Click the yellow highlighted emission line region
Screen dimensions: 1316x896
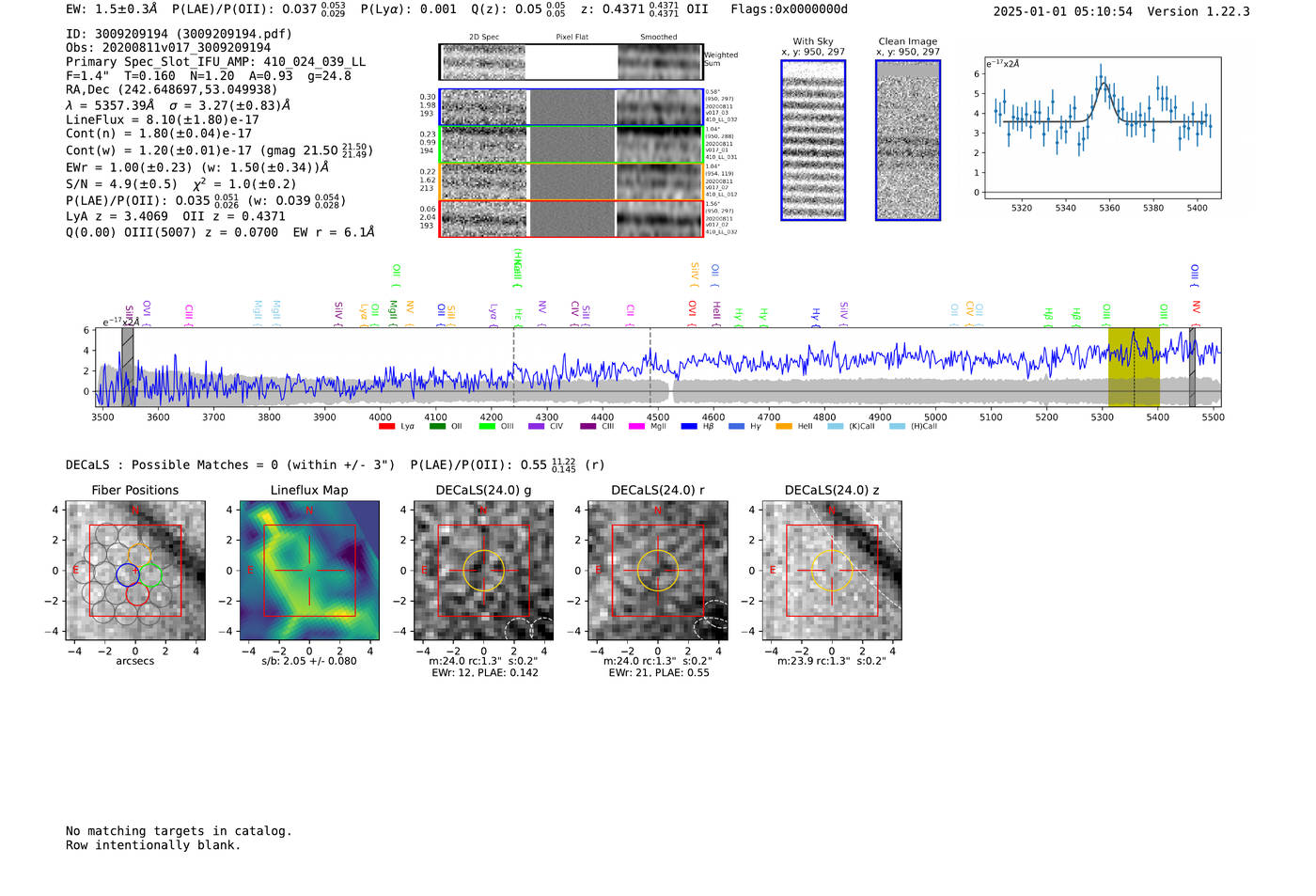pos(1134,367)
